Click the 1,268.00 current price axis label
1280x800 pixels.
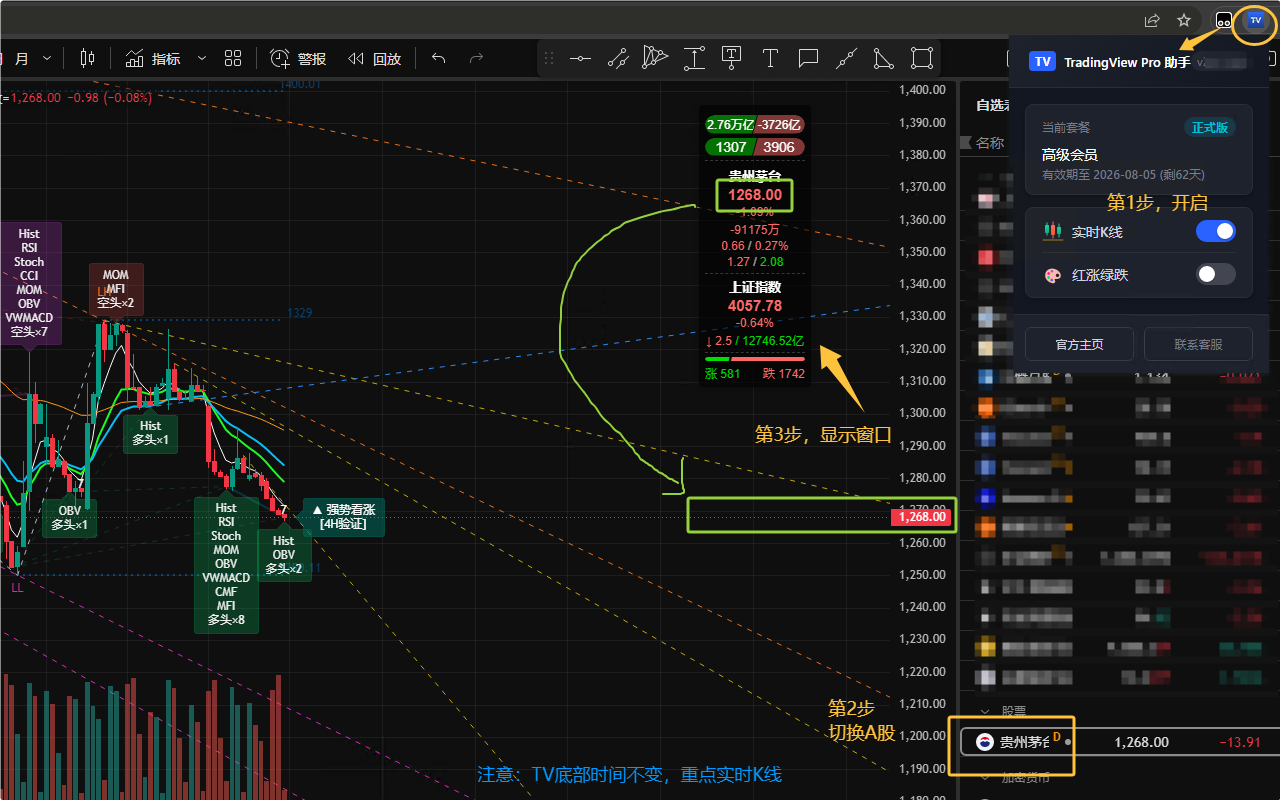(x=921, y=517)
